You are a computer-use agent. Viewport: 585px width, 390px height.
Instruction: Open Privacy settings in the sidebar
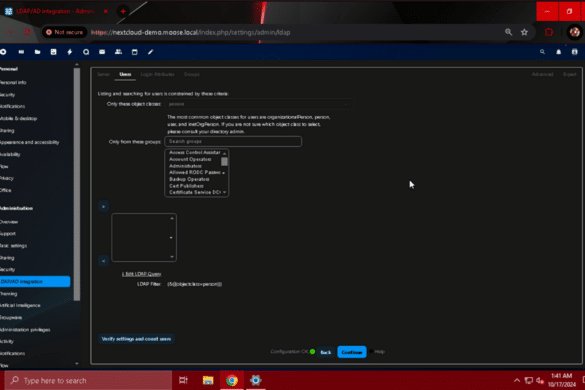(7, 178)
